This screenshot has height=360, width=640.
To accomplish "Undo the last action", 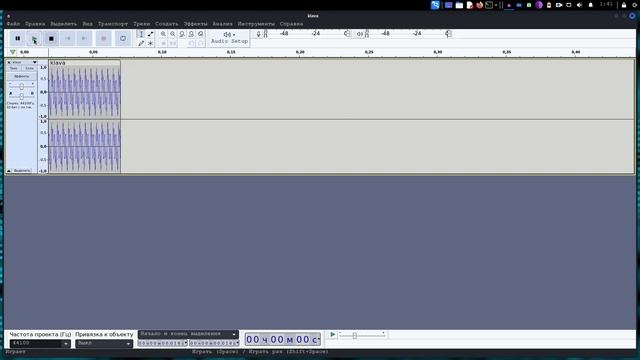I will (x=191, y=43).
